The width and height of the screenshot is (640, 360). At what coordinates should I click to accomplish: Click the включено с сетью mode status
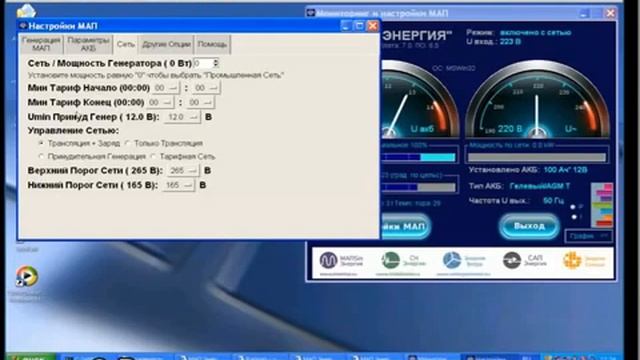click(x=536, y=32)
